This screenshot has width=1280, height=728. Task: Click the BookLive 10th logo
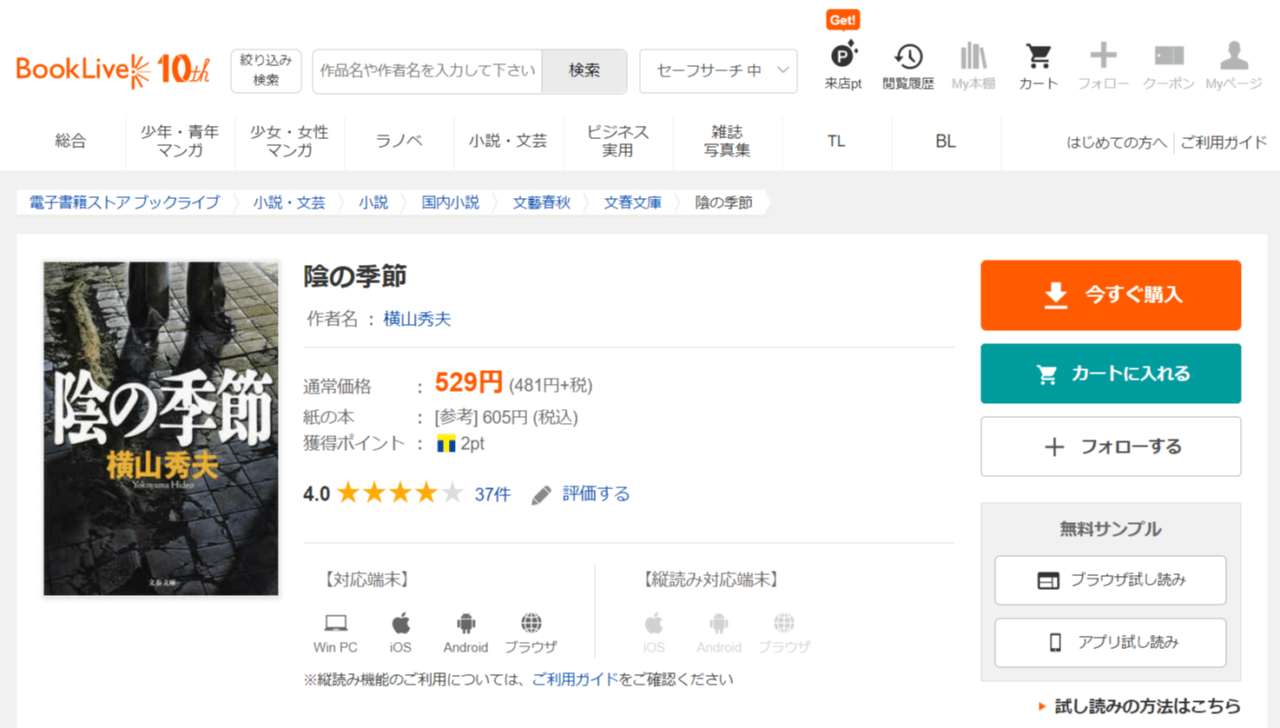(113, 70)
